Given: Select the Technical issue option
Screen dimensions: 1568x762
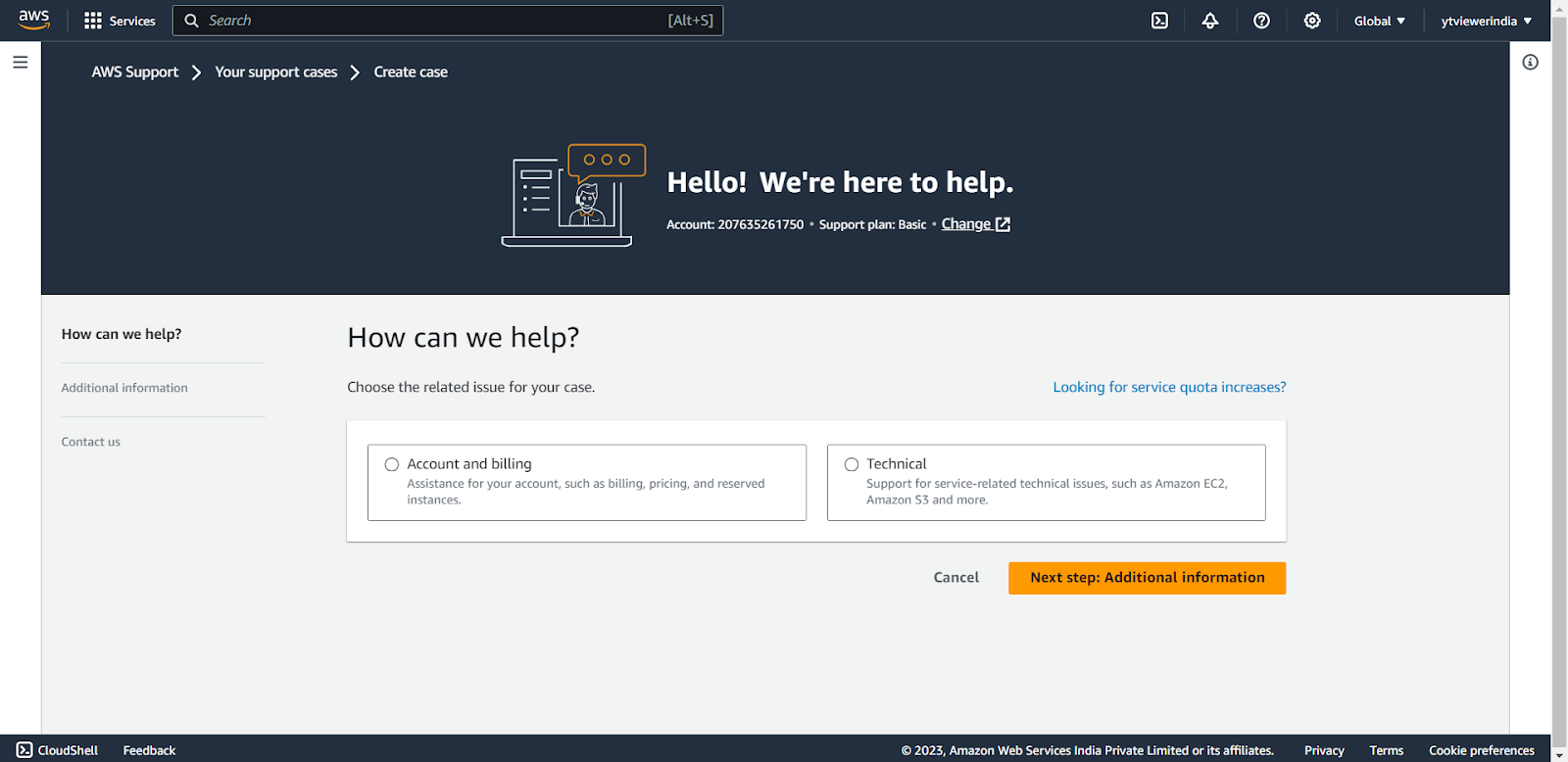Looking at the screenshot, I should (1047, 483).
